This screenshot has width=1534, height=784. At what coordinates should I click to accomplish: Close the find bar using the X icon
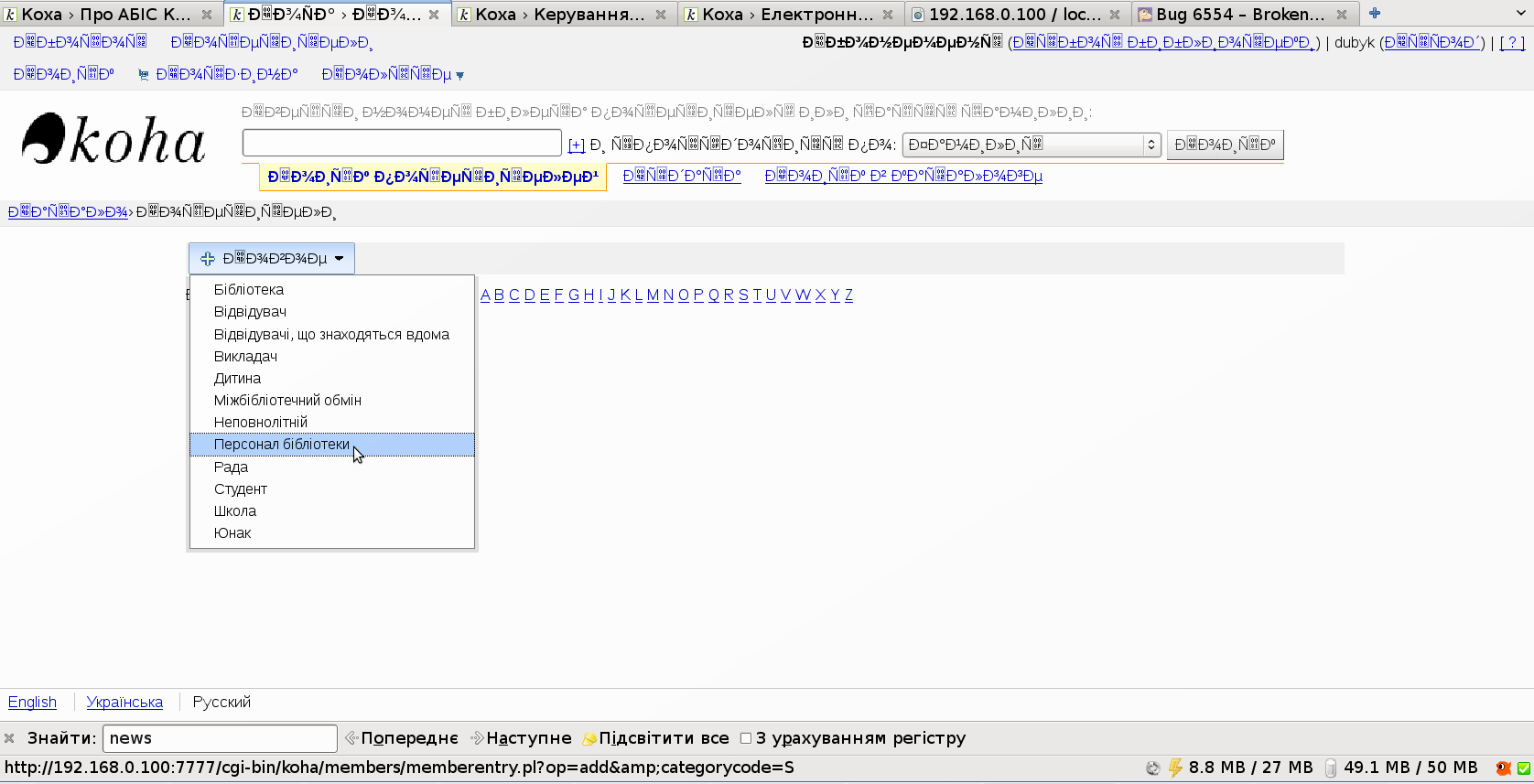[x=10, y=738]
